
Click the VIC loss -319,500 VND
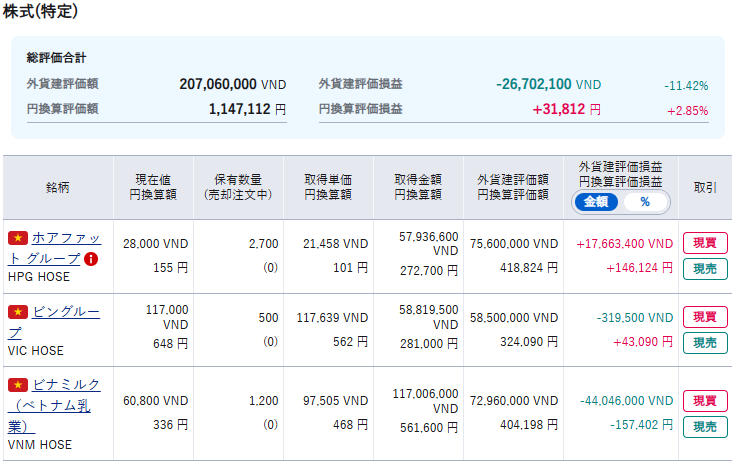(x=635, y=318)
